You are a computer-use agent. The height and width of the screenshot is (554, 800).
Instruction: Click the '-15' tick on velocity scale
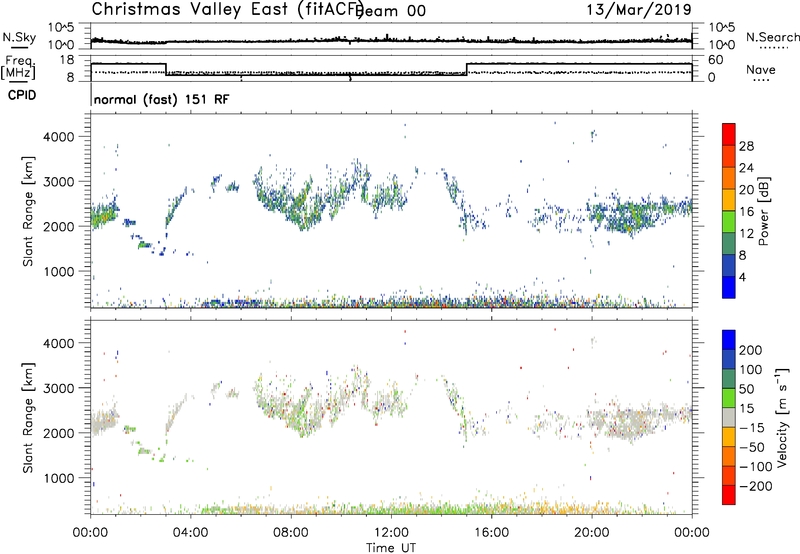tap(751, 428)
